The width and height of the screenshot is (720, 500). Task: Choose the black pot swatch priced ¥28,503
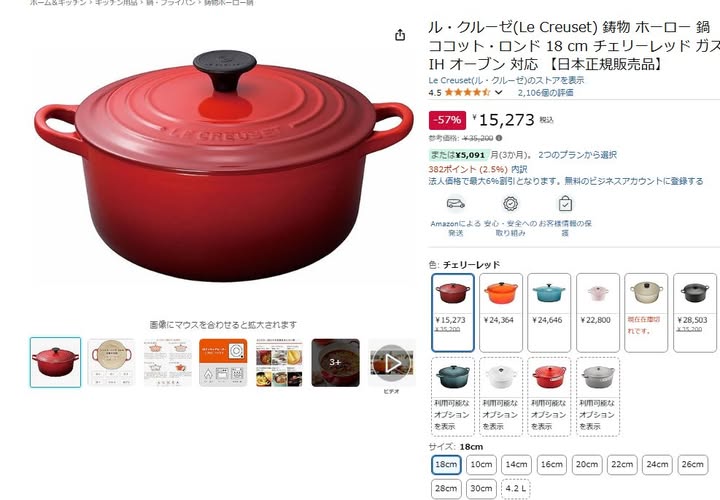tap(694, 313)
